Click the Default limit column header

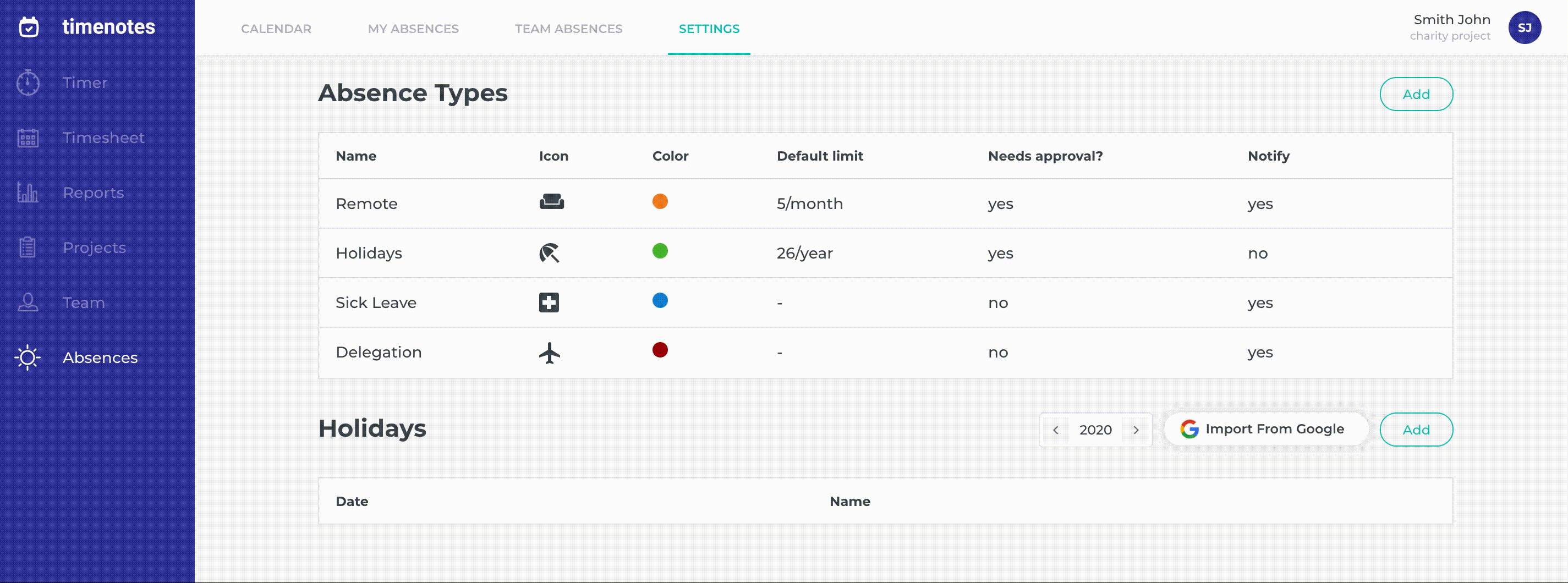(x=820, y=156)
